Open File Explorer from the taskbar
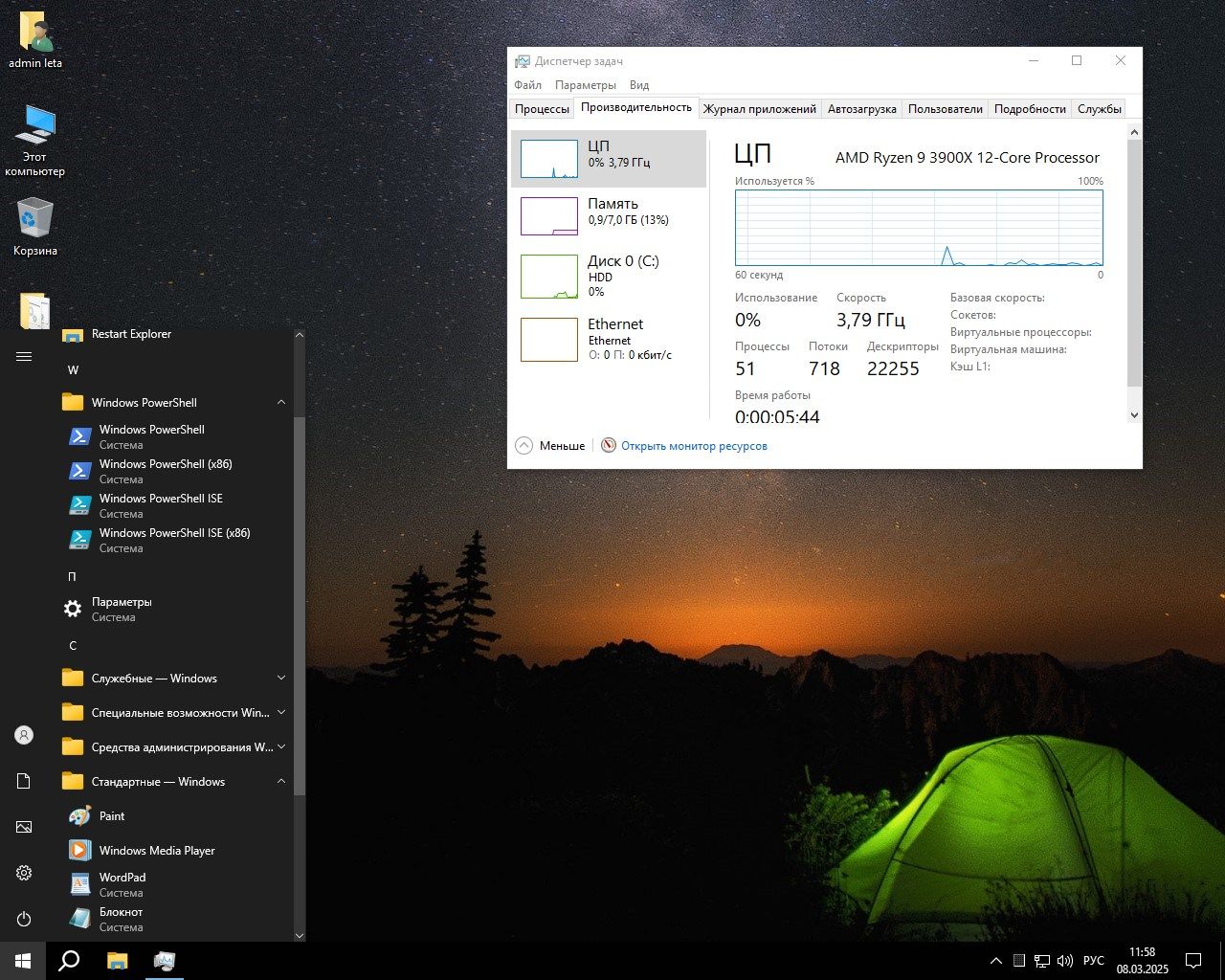1225x980 pixels. click(x=117, y=961)
